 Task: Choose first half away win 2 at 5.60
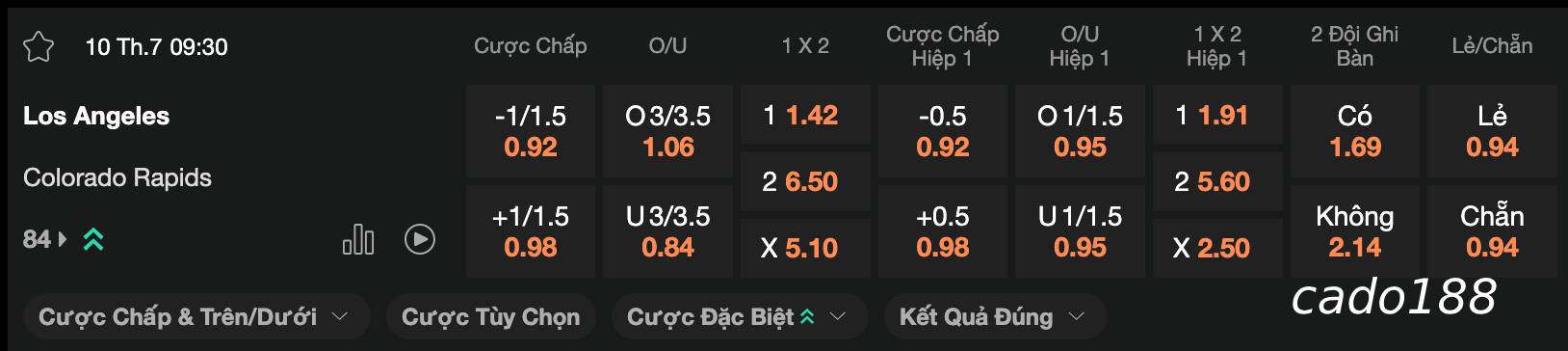pyautogui.click(x=1217, y=181)
